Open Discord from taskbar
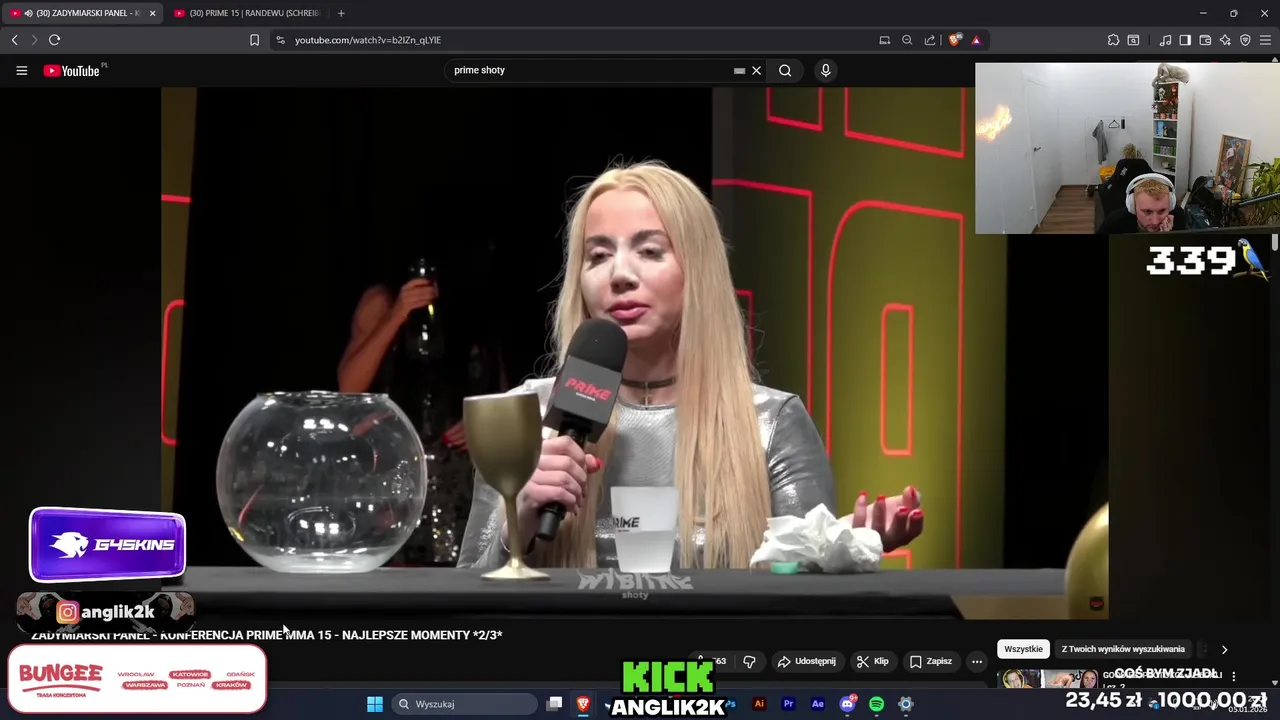1280x720 pixels. click(x=847, y=704)
